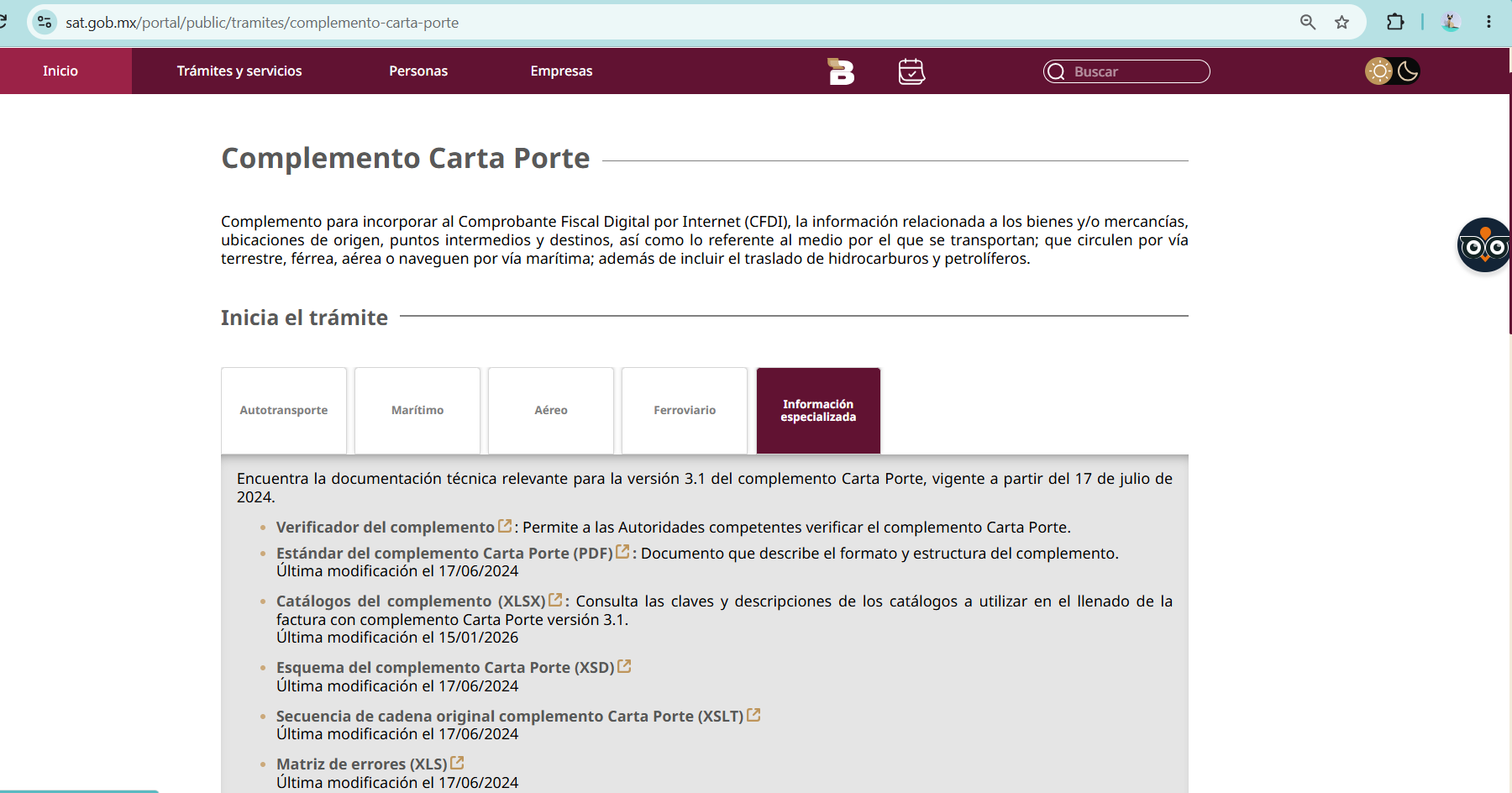
Task: Switch to dark mode moon icon
Action: click(1408, 71)
